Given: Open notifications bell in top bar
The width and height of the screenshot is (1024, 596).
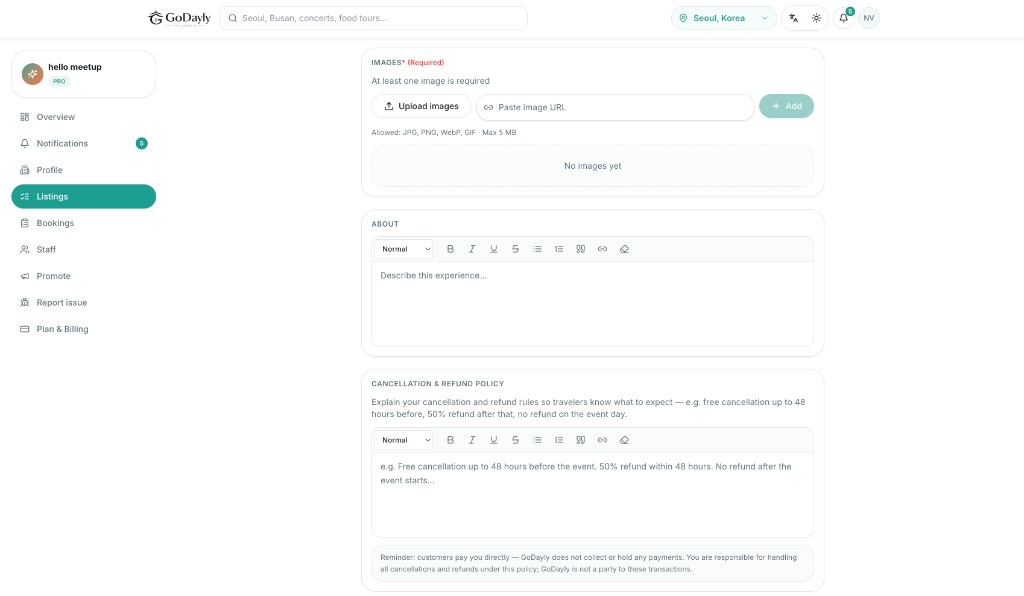Looking at the screenshot, I should (x=844, y=18).
